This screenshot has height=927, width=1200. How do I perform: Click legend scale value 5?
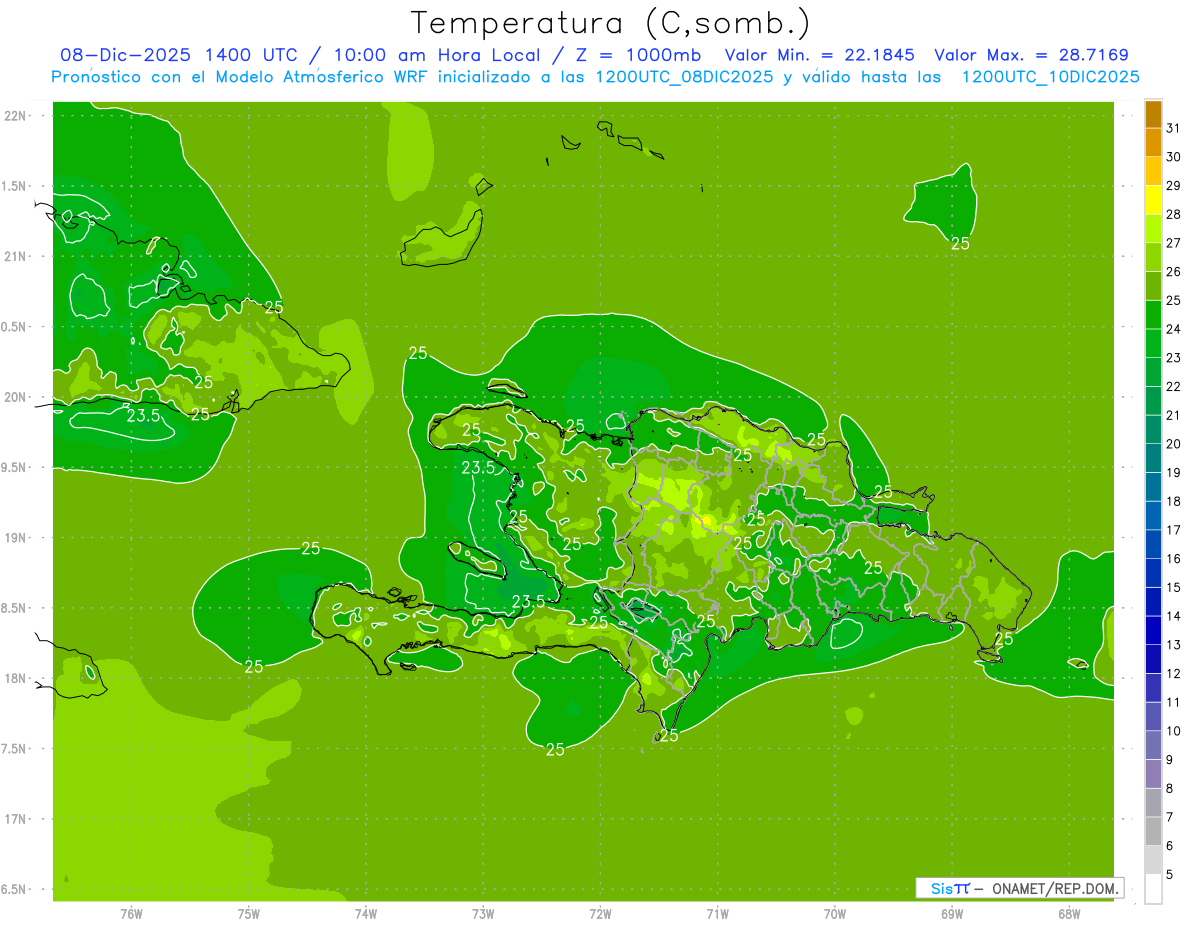[1172, 875]
